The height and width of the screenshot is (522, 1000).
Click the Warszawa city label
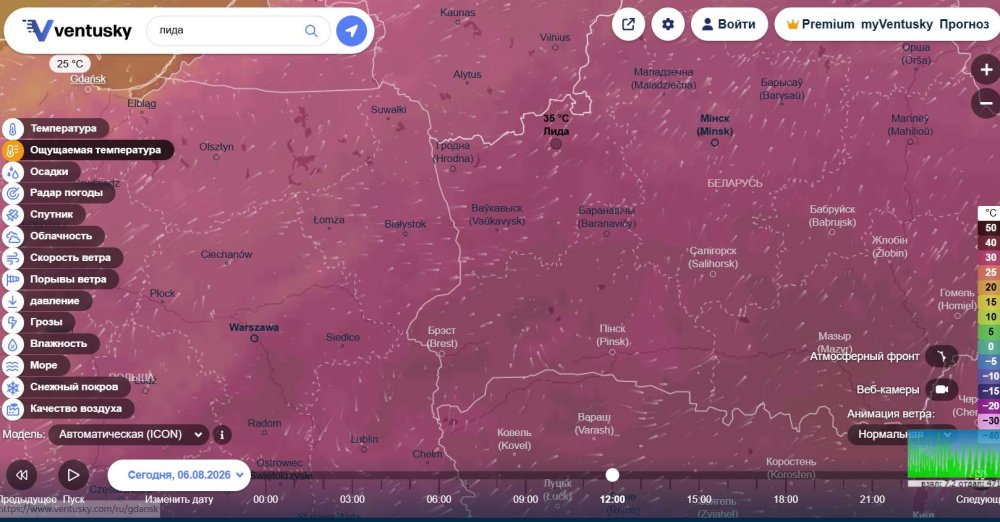[254, 327]
